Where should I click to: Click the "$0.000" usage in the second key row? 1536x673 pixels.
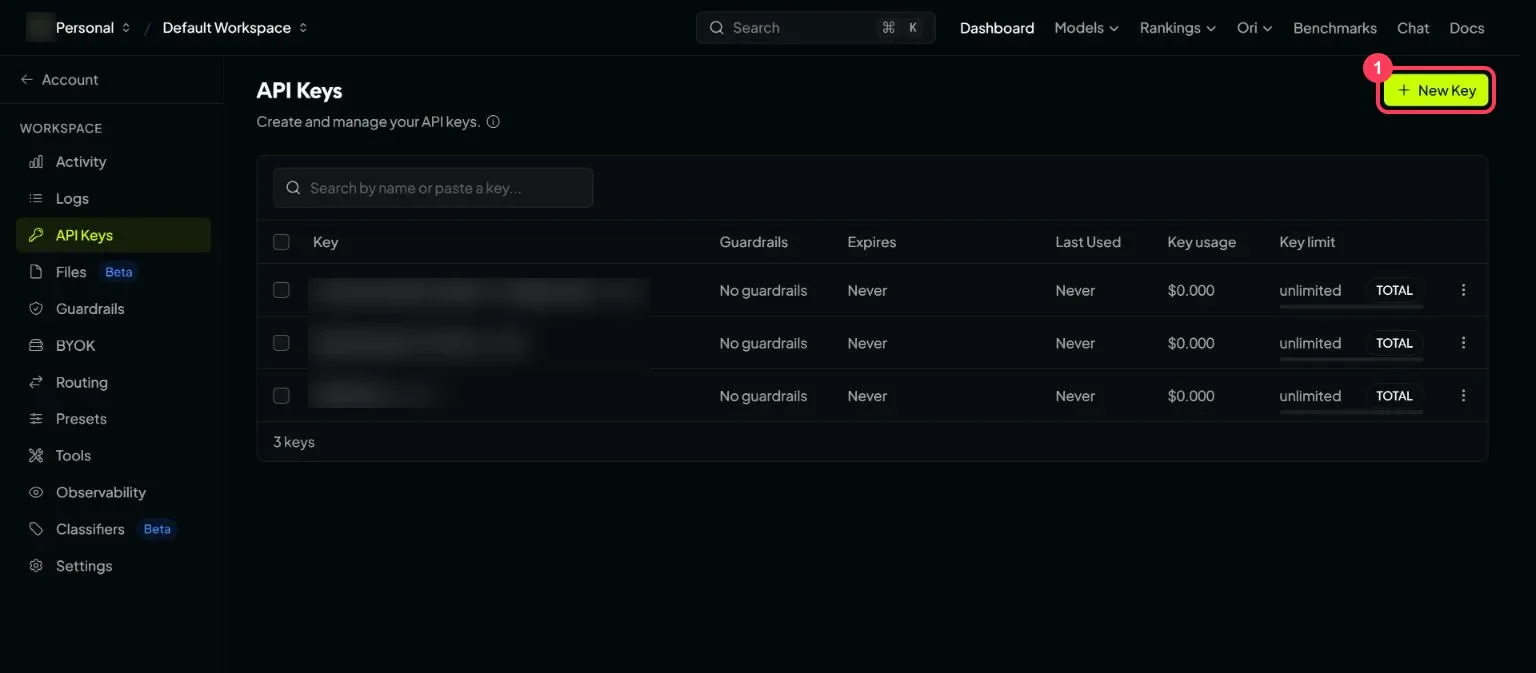click(x=1191, y=343)
